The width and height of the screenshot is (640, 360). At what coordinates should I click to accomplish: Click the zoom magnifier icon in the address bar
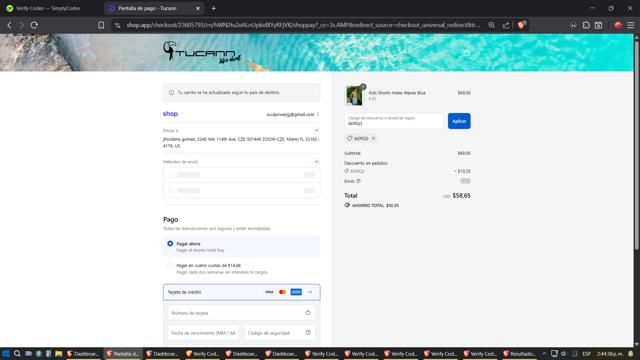point(491,25)
